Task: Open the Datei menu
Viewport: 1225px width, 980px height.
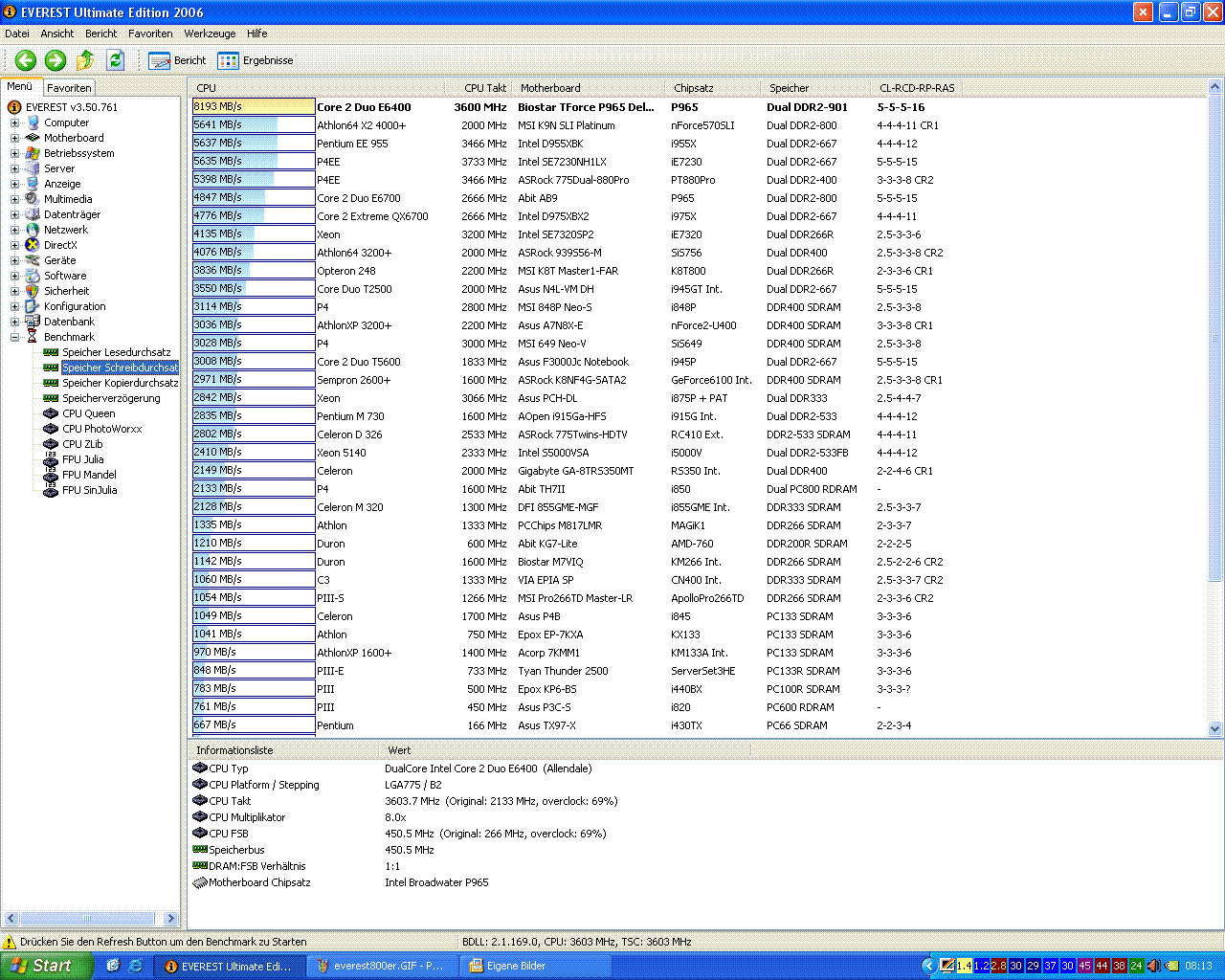Action: [x=17, y=33]
